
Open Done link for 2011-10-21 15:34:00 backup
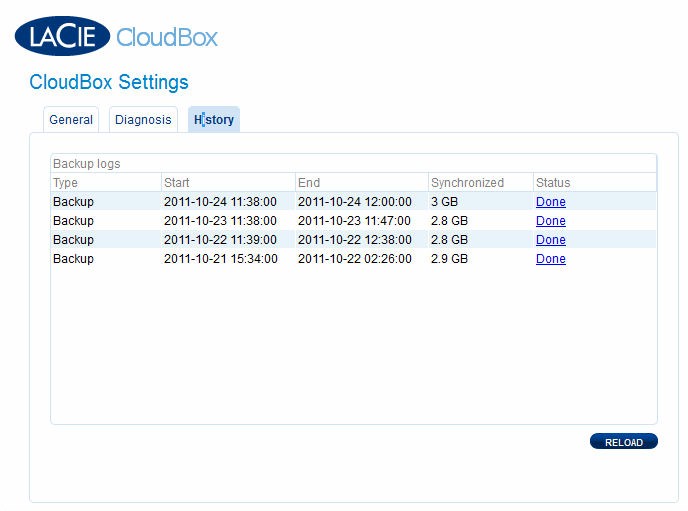point(551,259)
